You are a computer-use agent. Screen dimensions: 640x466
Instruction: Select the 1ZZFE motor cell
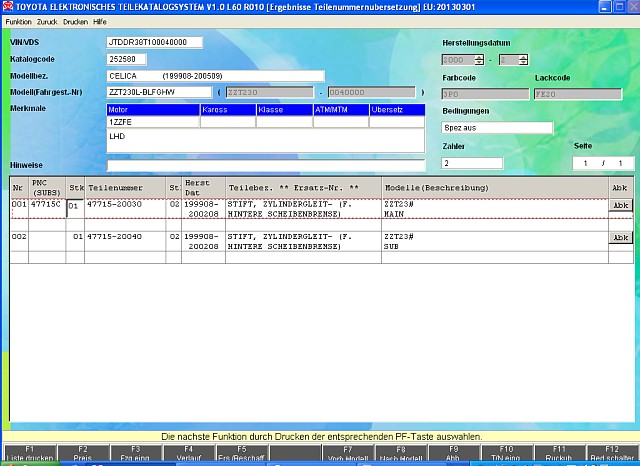[153, 122]
